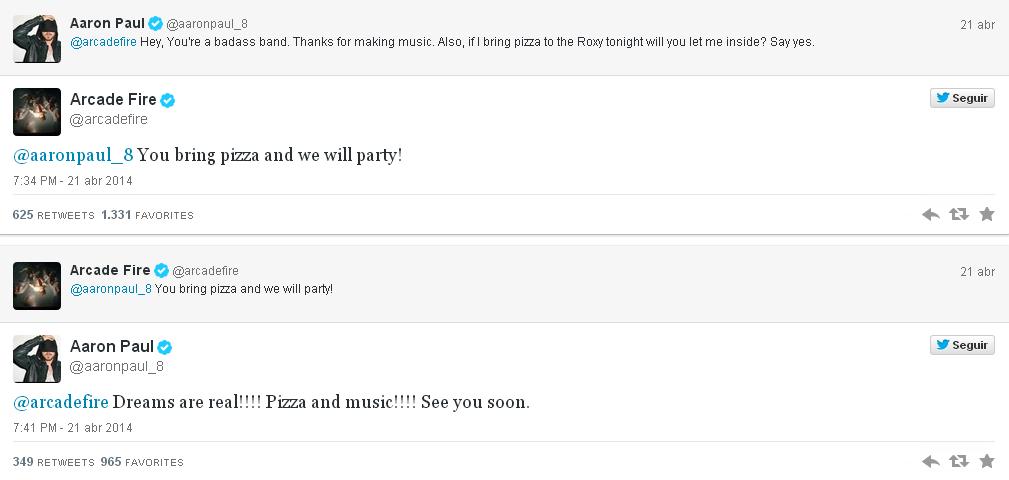Screen dimensions: 1009x480
Task: View the 965 favorites list
Action: click(x=142, y=462)
